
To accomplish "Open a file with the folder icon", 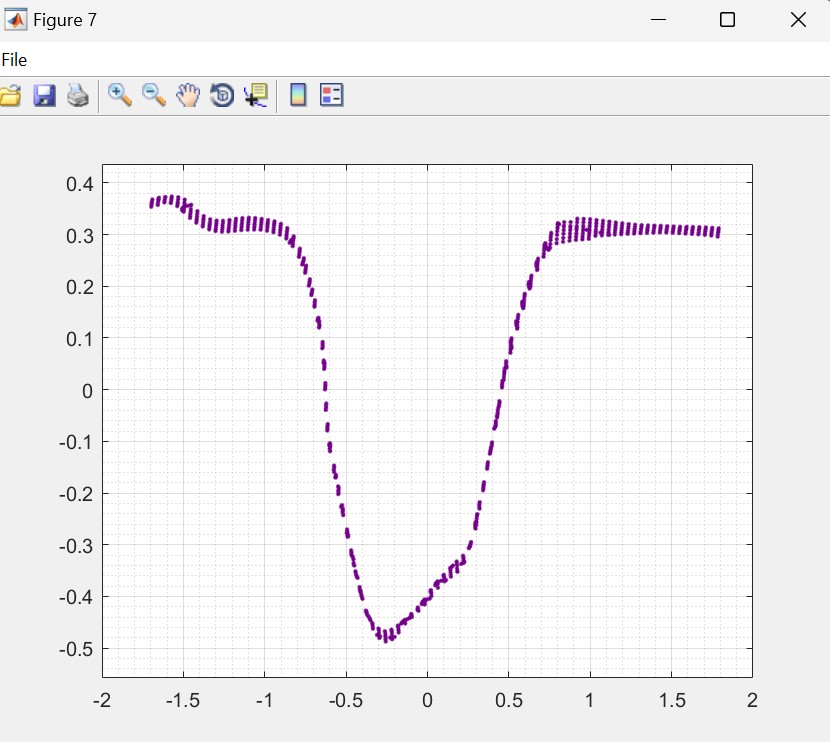I will [x=10, y=95].
